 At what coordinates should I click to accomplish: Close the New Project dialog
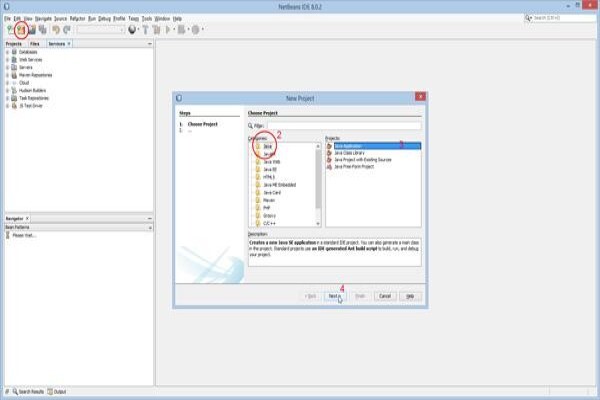point(420,96)
